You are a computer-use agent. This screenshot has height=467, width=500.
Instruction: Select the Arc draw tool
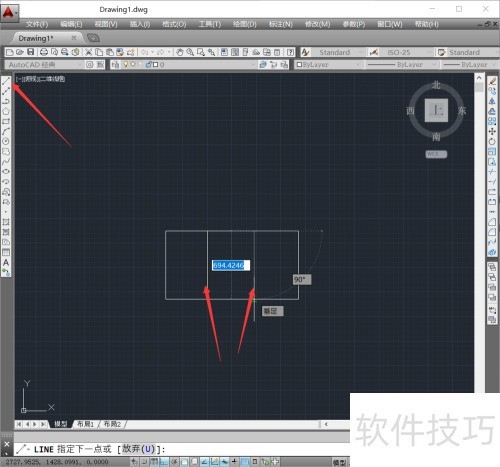[x=6, y=131]
